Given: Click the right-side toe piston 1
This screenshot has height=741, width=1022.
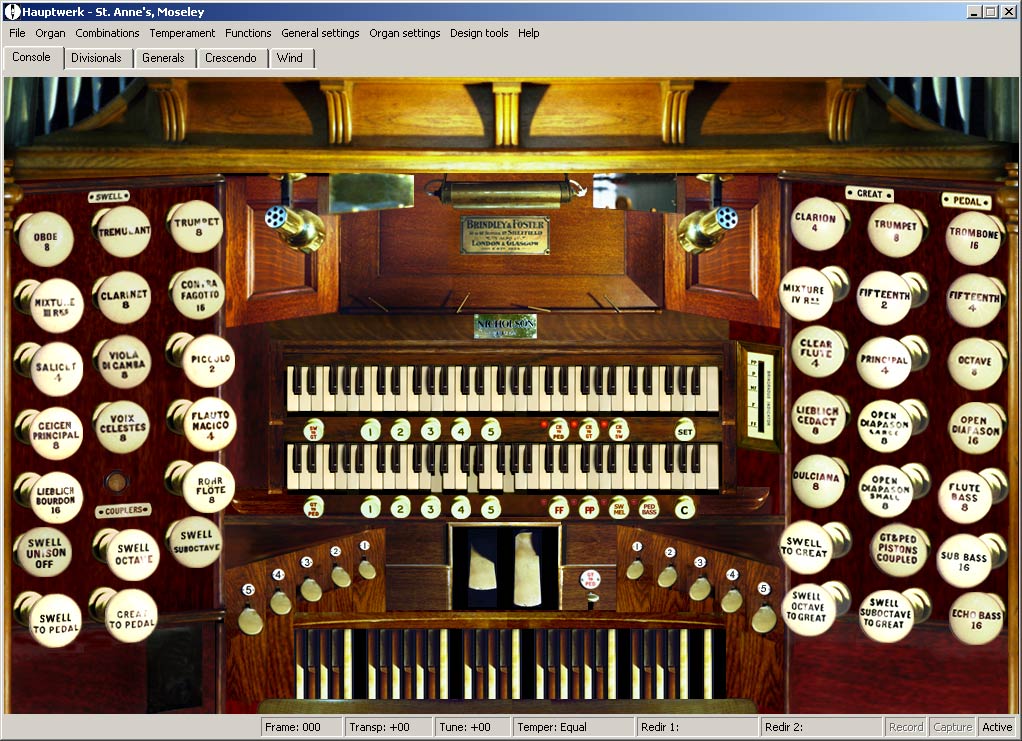Looking at the screenshot, I should pos(635,569).
